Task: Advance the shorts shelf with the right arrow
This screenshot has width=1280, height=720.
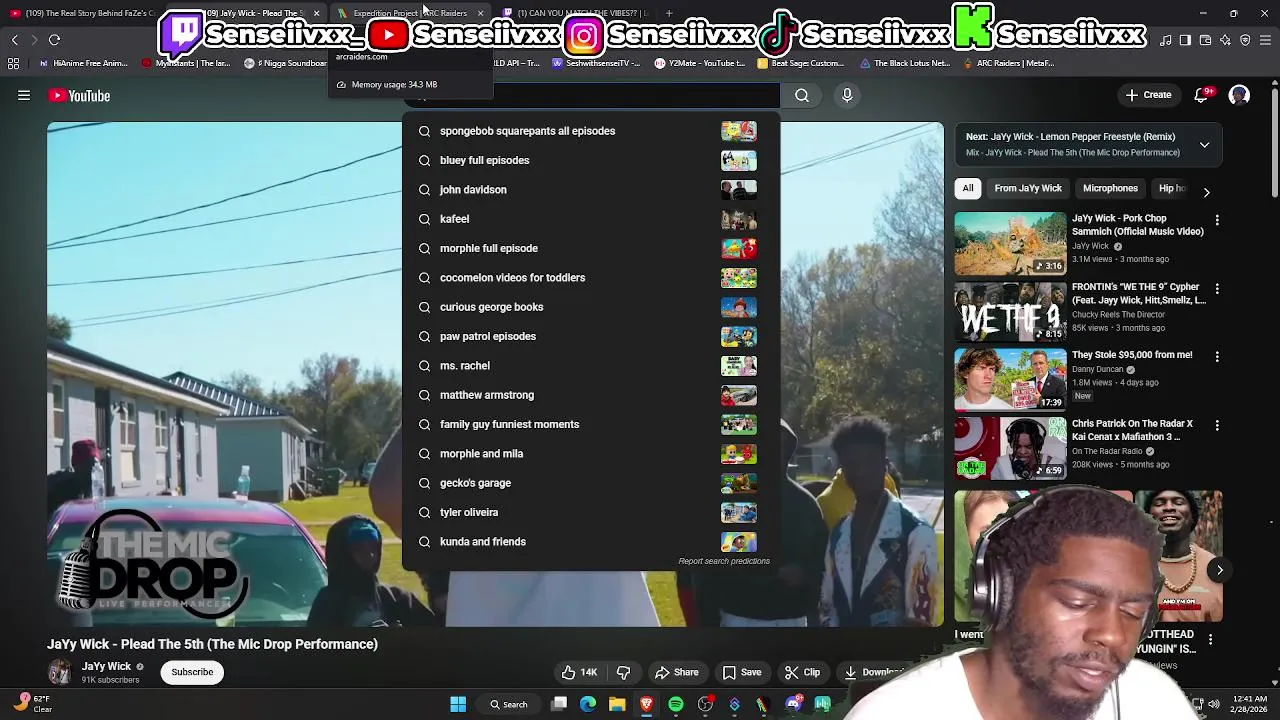Action: coord(1220,570)
